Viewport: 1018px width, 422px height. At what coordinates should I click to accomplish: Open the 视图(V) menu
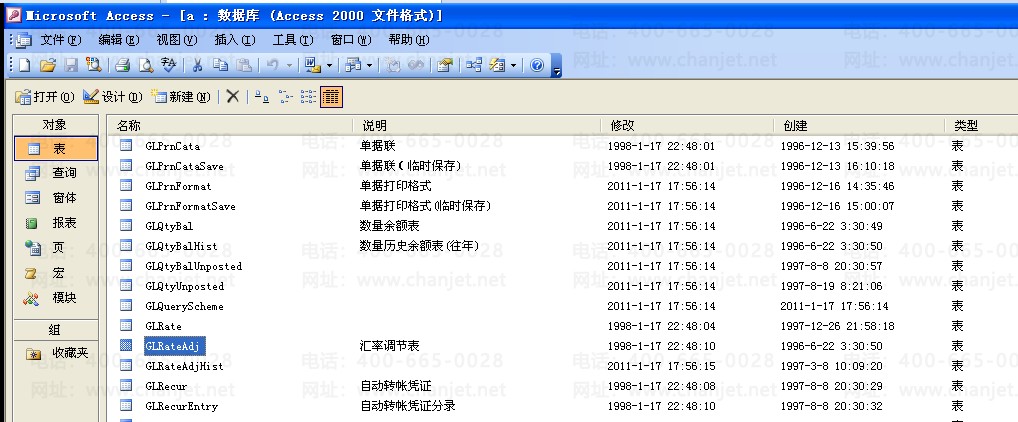(x=177, y=40)
